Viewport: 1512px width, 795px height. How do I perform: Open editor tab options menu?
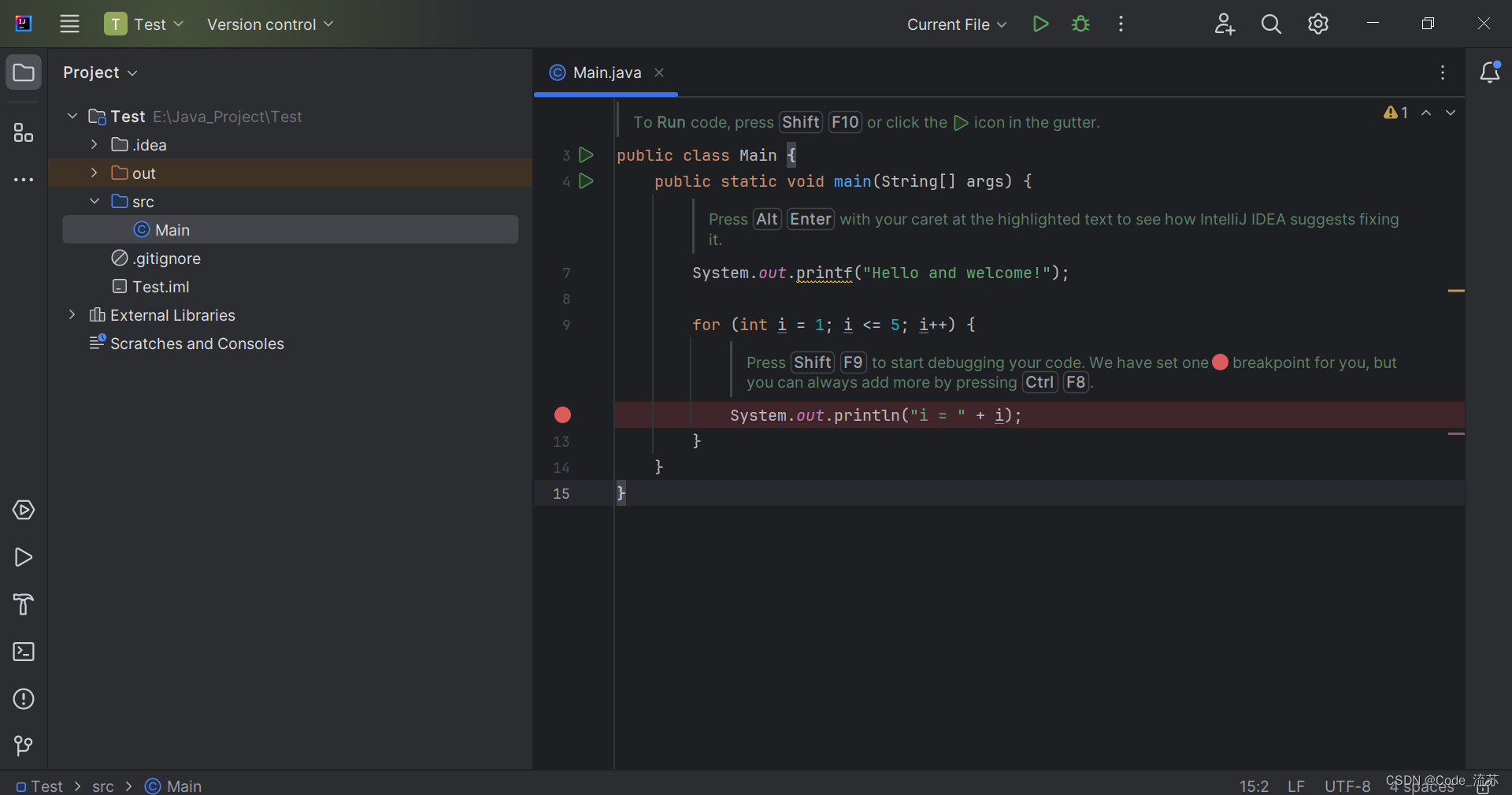tap(1443, 72)
